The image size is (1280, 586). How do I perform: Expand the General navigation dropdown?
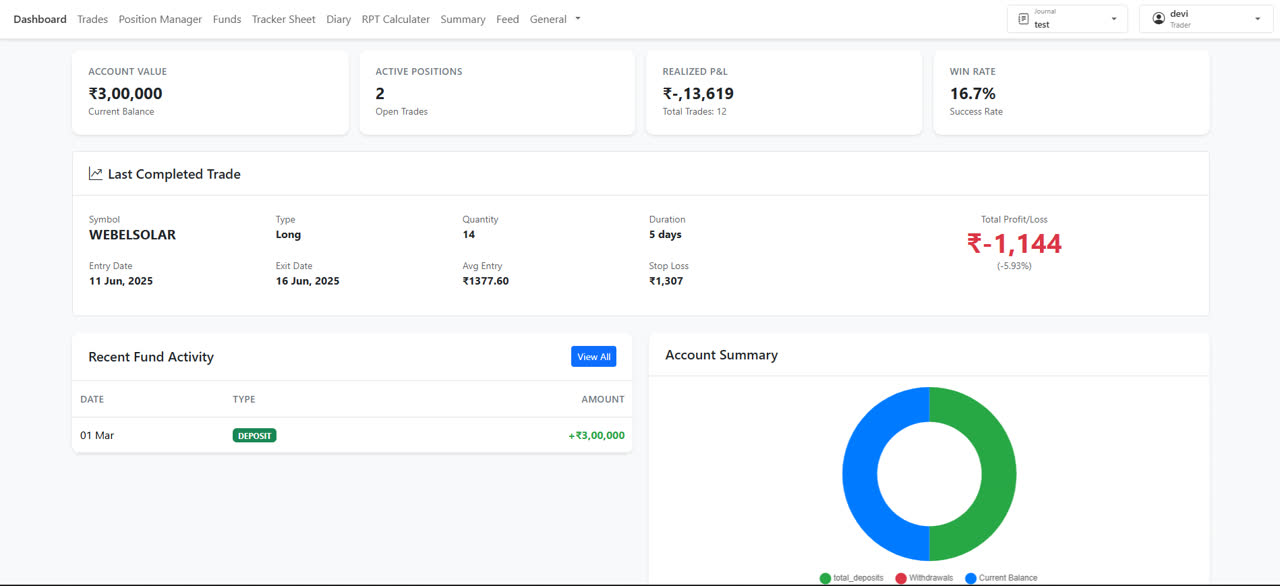pyautogui.click(x=555, y=18)
